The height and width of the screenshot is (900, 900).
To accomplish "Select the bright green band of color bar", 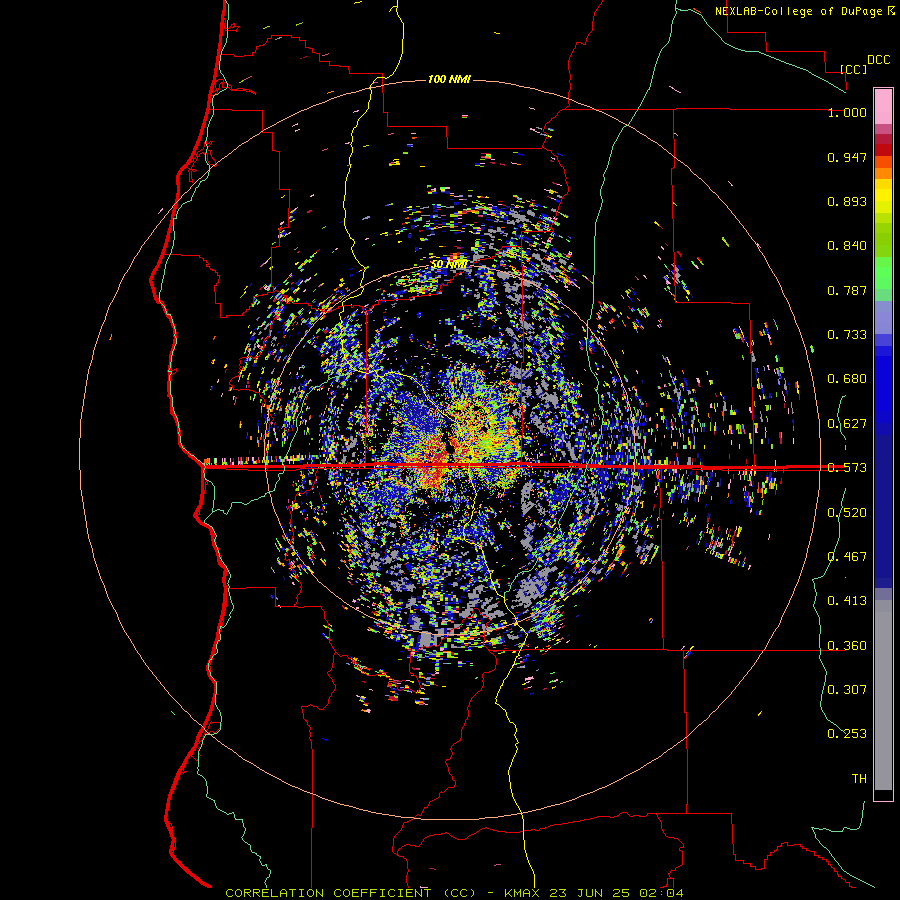I will click(x=883, y=273).
